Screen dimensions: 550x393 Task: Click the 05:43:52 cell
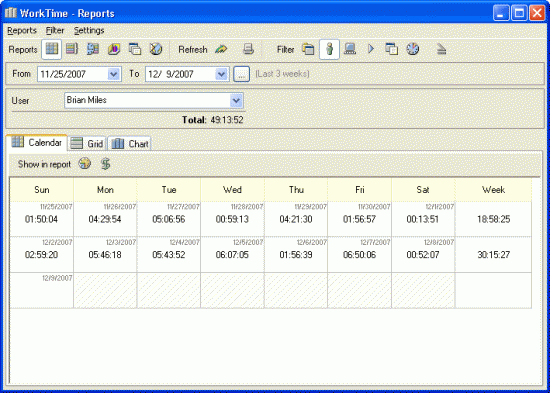169,255
